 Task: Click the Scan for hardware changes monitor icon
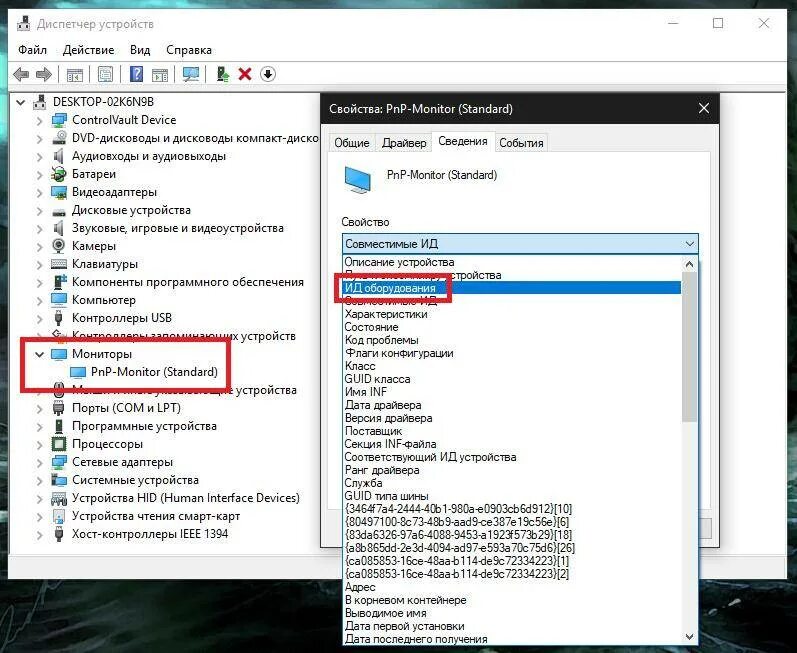coord(191,74)
